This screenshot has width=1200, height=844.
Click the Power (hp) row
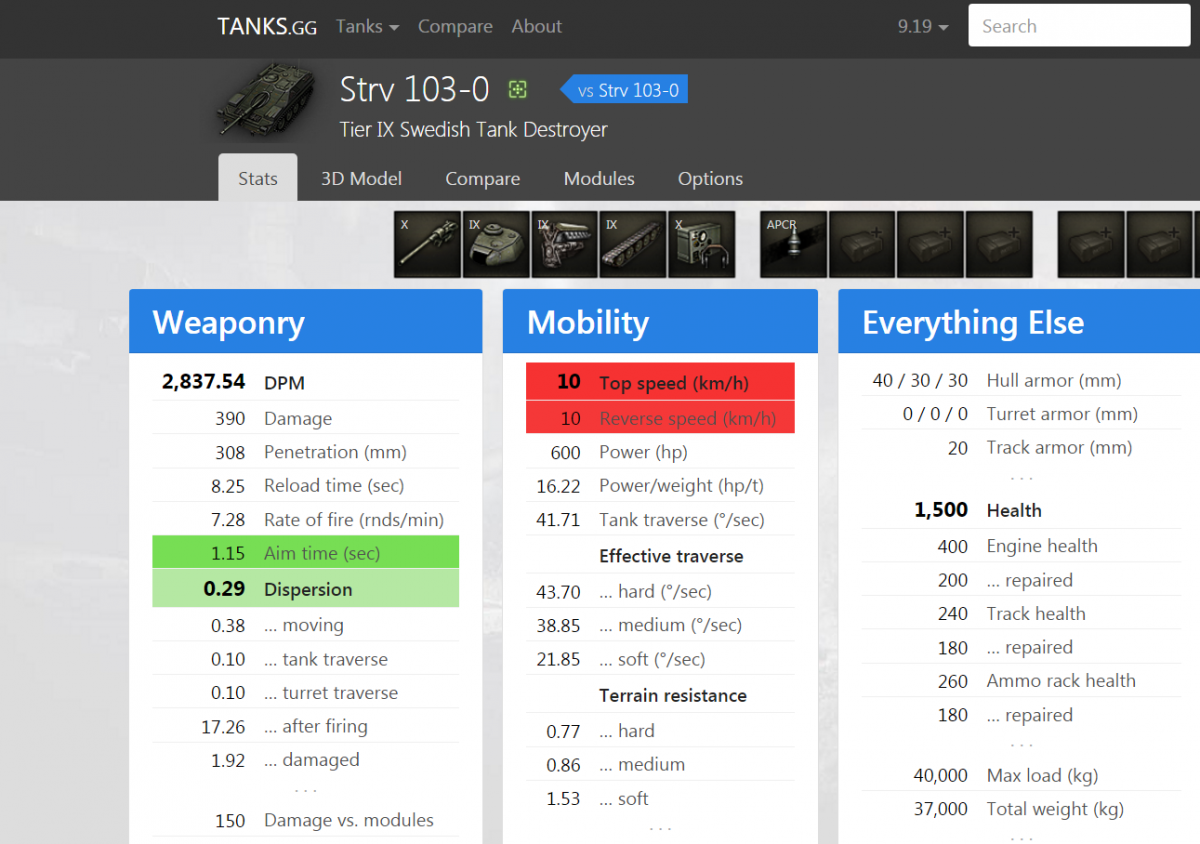660,452
